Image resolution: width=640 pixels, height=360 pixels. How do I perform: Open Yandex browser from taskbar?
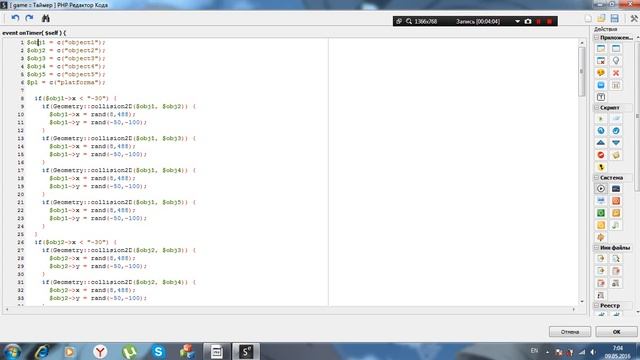coord(100,351)
